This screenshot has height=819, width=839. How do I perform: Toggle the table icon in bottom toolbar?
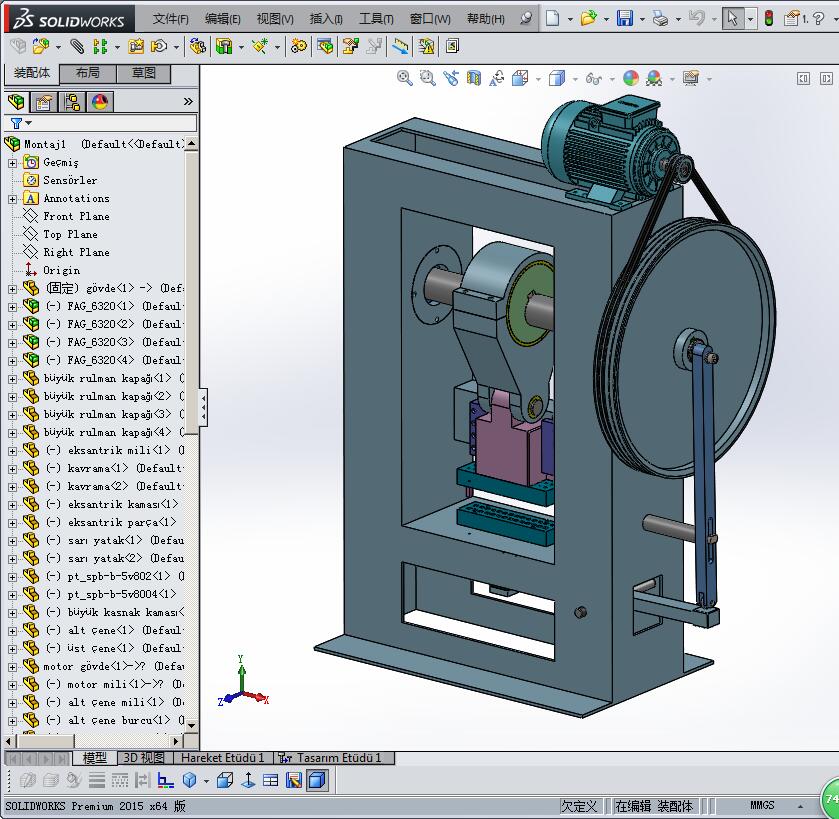(271, 780)
